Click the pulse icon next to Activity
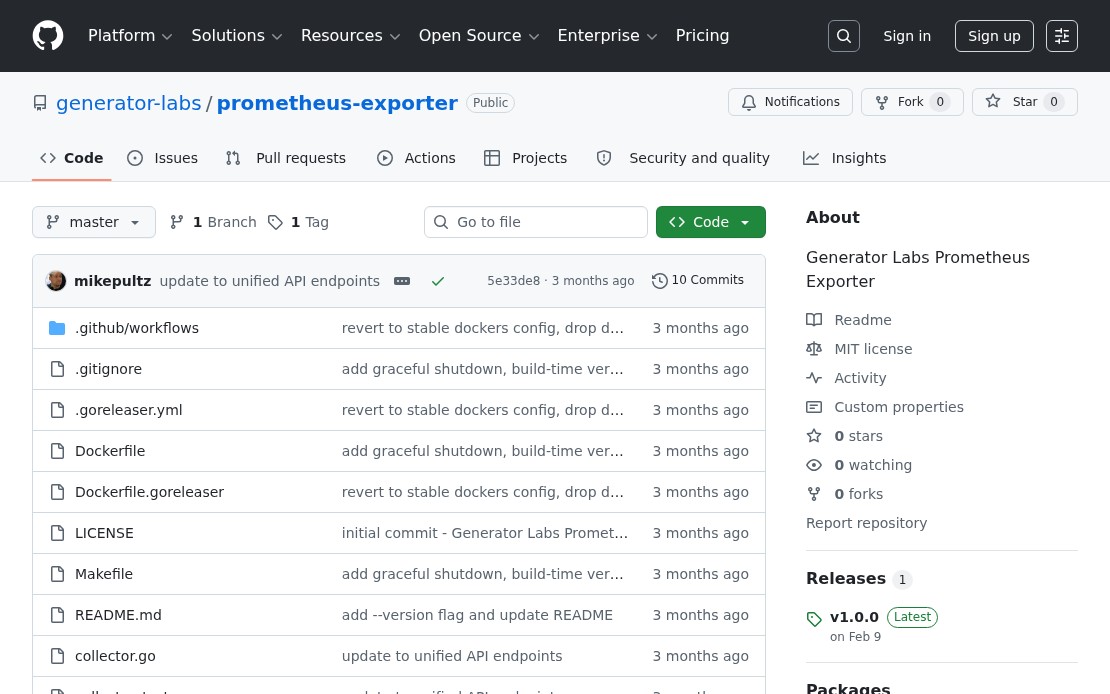Viewport: 1110px width, 694px height. pyautogui.click(x=814, y=378)
